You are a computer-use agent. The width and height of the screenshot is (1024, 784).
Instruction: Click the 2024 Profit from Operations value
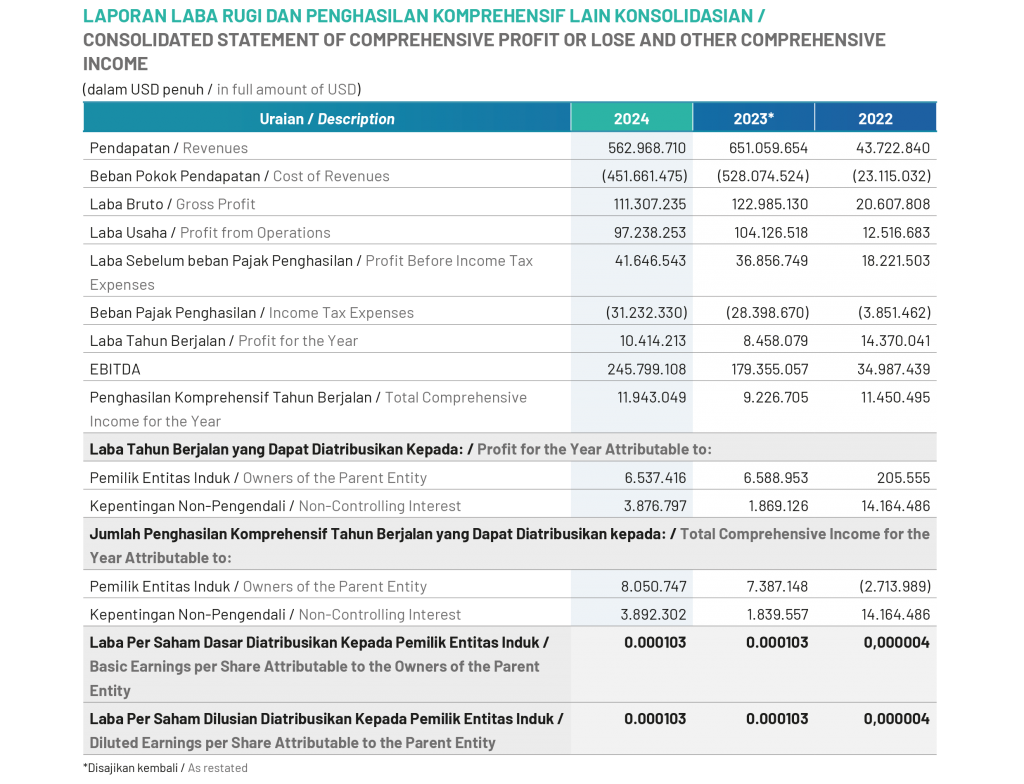[x=650, y=232]
